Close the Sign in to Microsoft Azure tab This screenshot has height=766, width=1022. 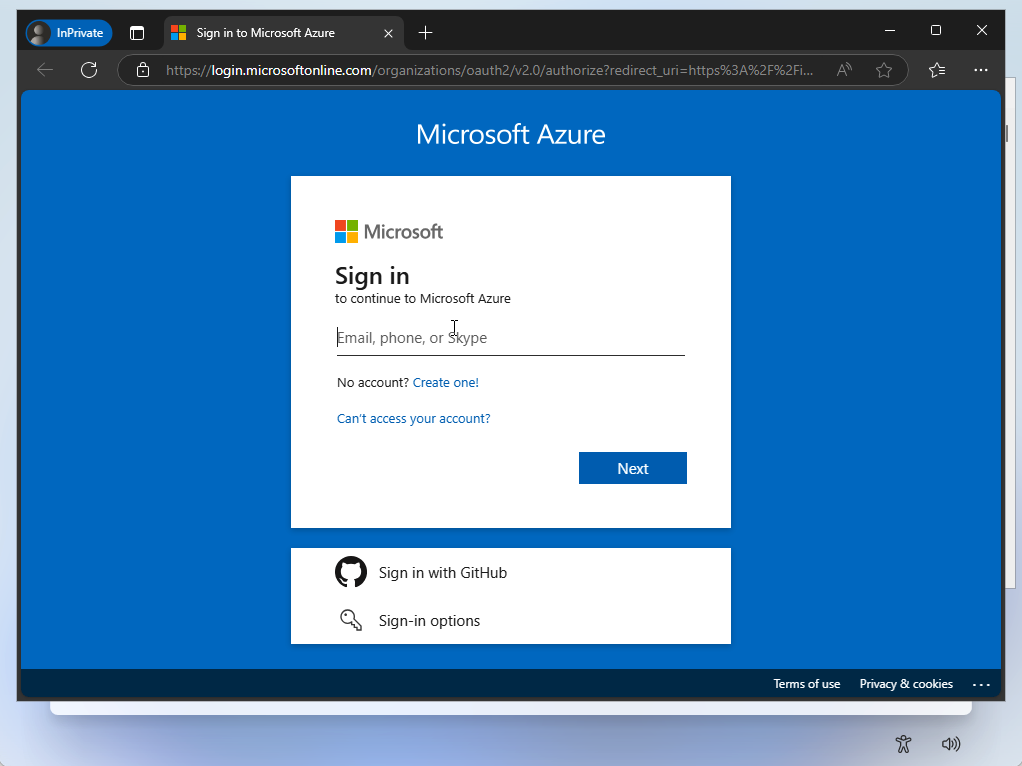388,33
